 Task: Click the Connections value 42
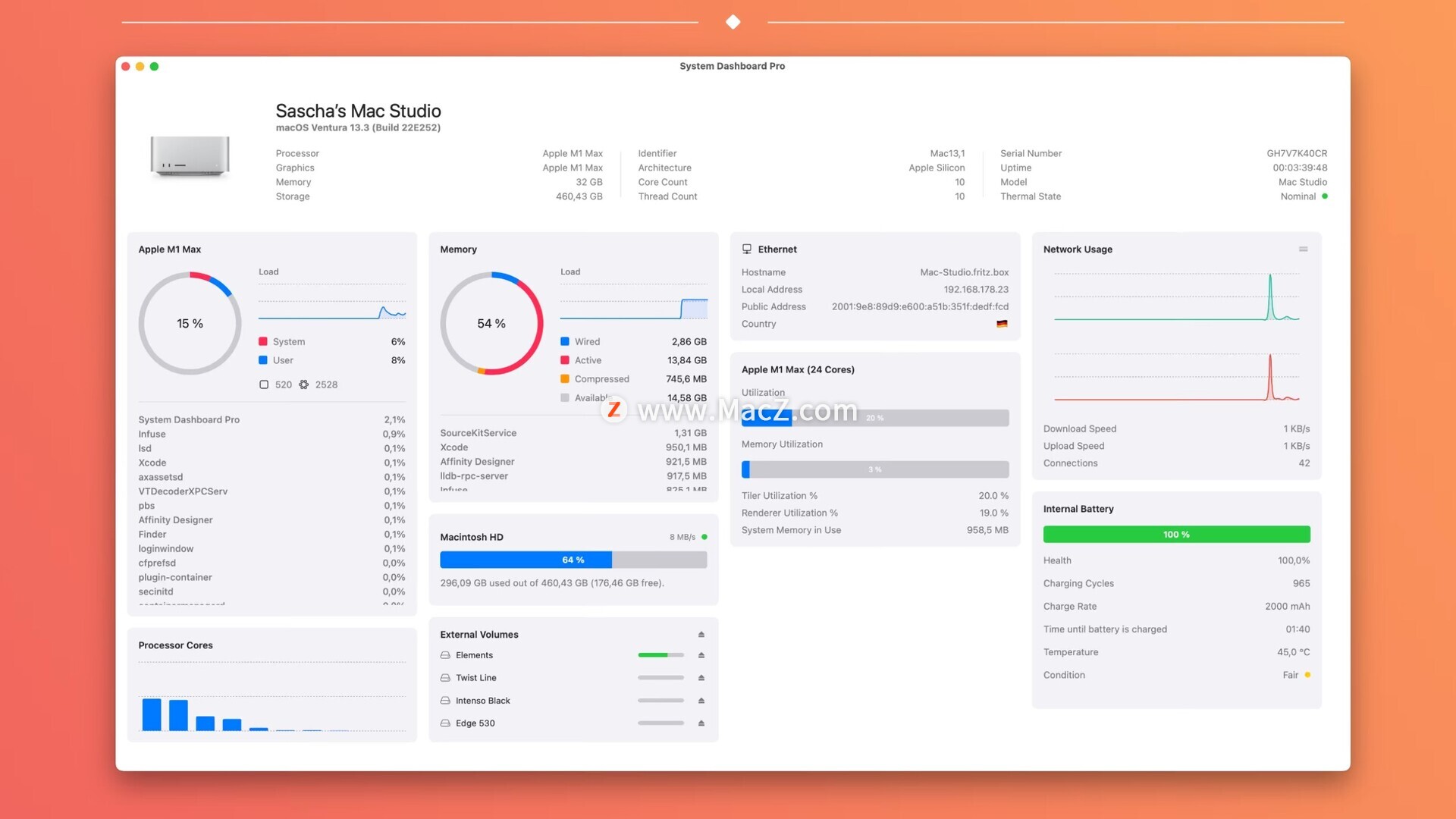pyautogui.click(x=1304, y=463)
